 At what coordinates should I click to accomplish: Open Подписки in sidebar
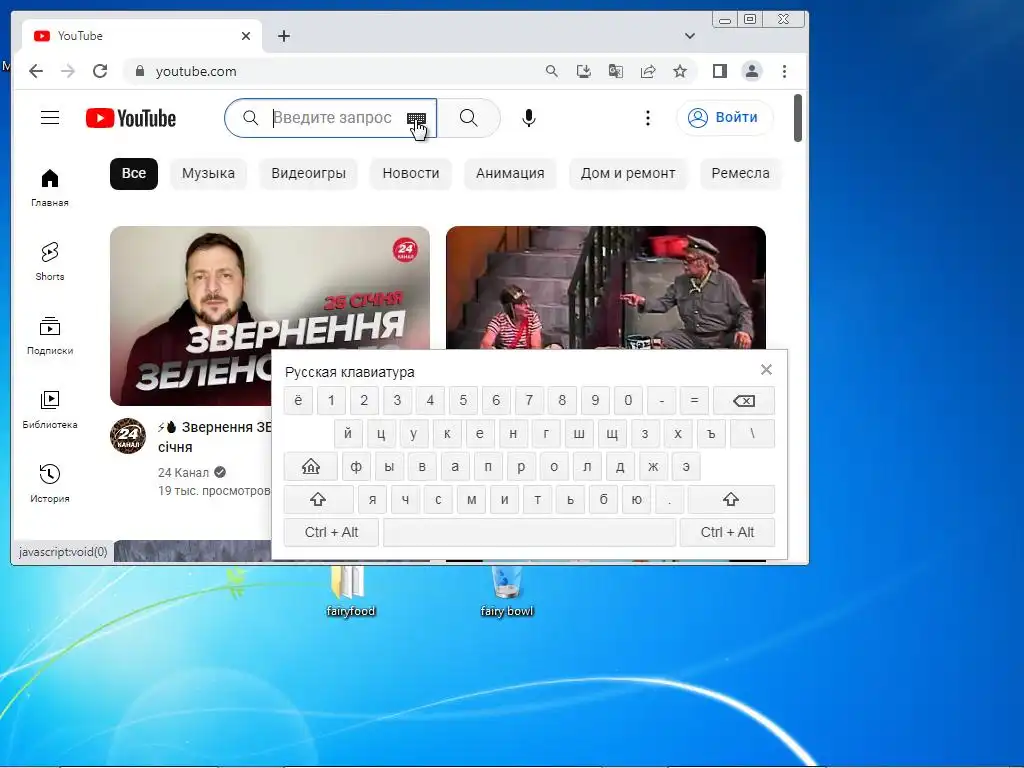[50, 336]
